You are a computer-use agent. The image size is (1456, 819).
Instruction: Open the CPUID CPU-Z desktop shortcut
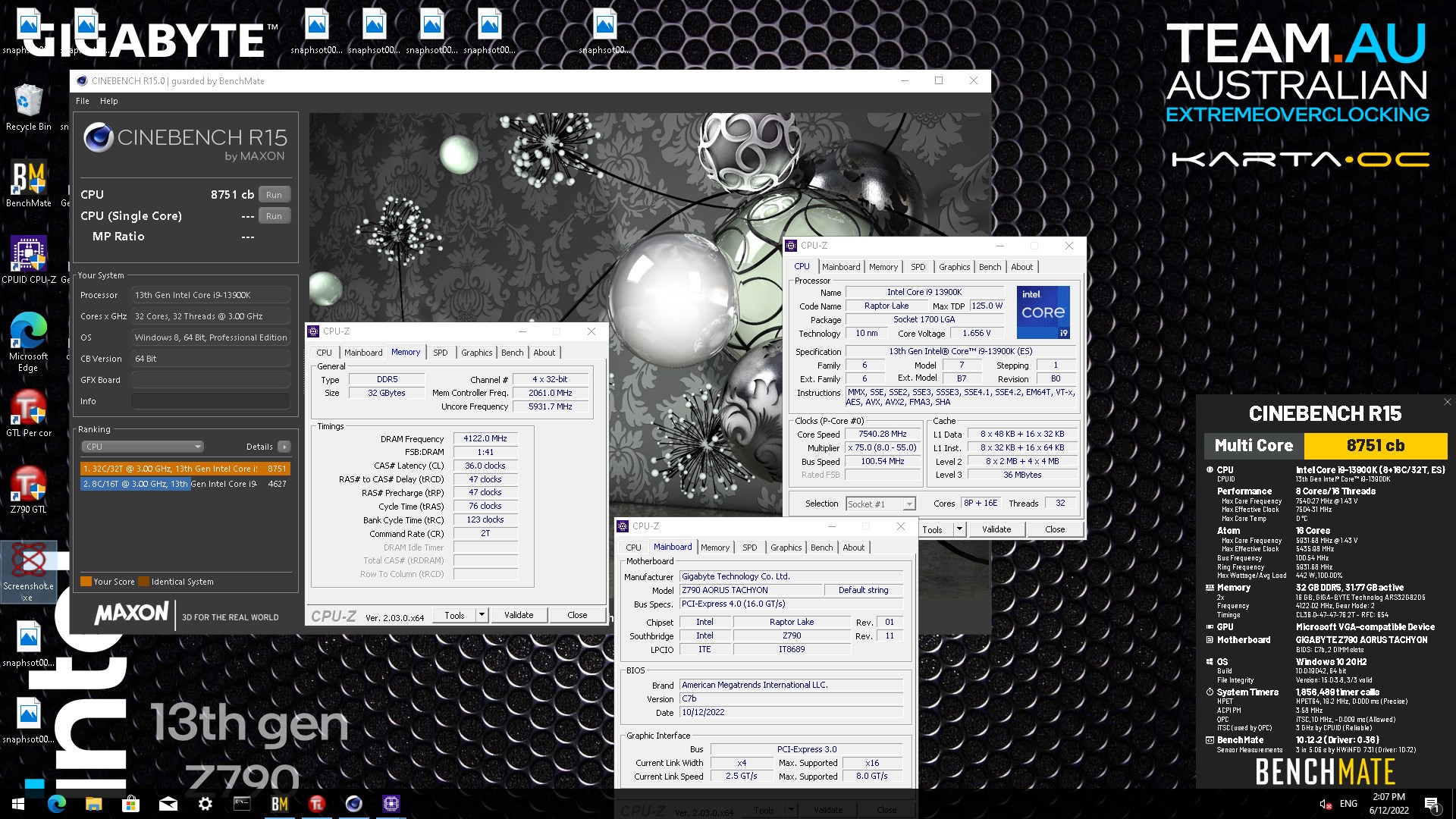click(28, 259)
